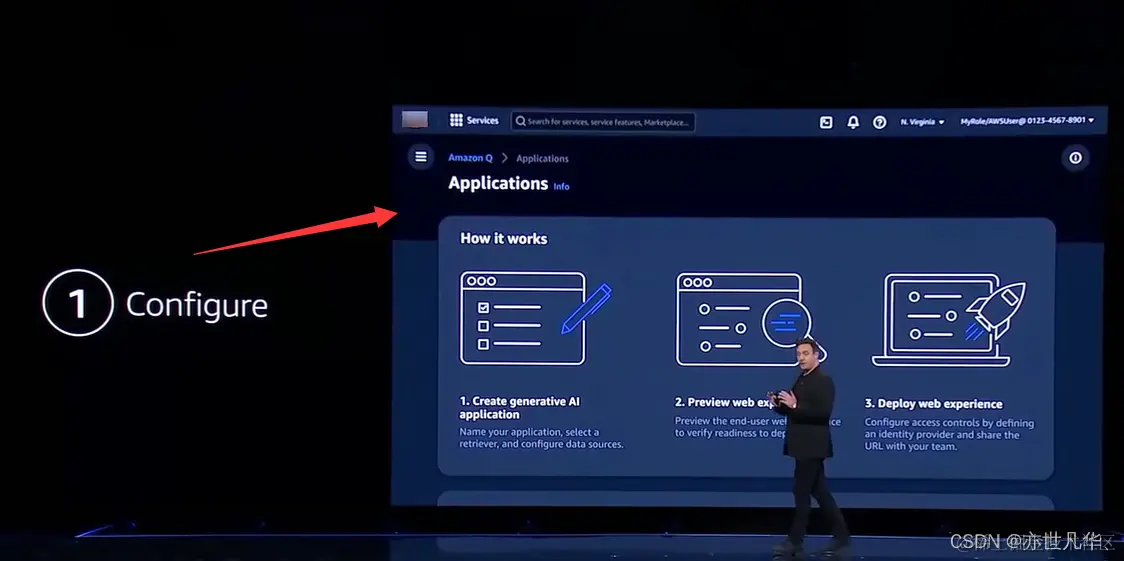
Task: Click 'Configure access controls' description text
Action: click(949, 435)
